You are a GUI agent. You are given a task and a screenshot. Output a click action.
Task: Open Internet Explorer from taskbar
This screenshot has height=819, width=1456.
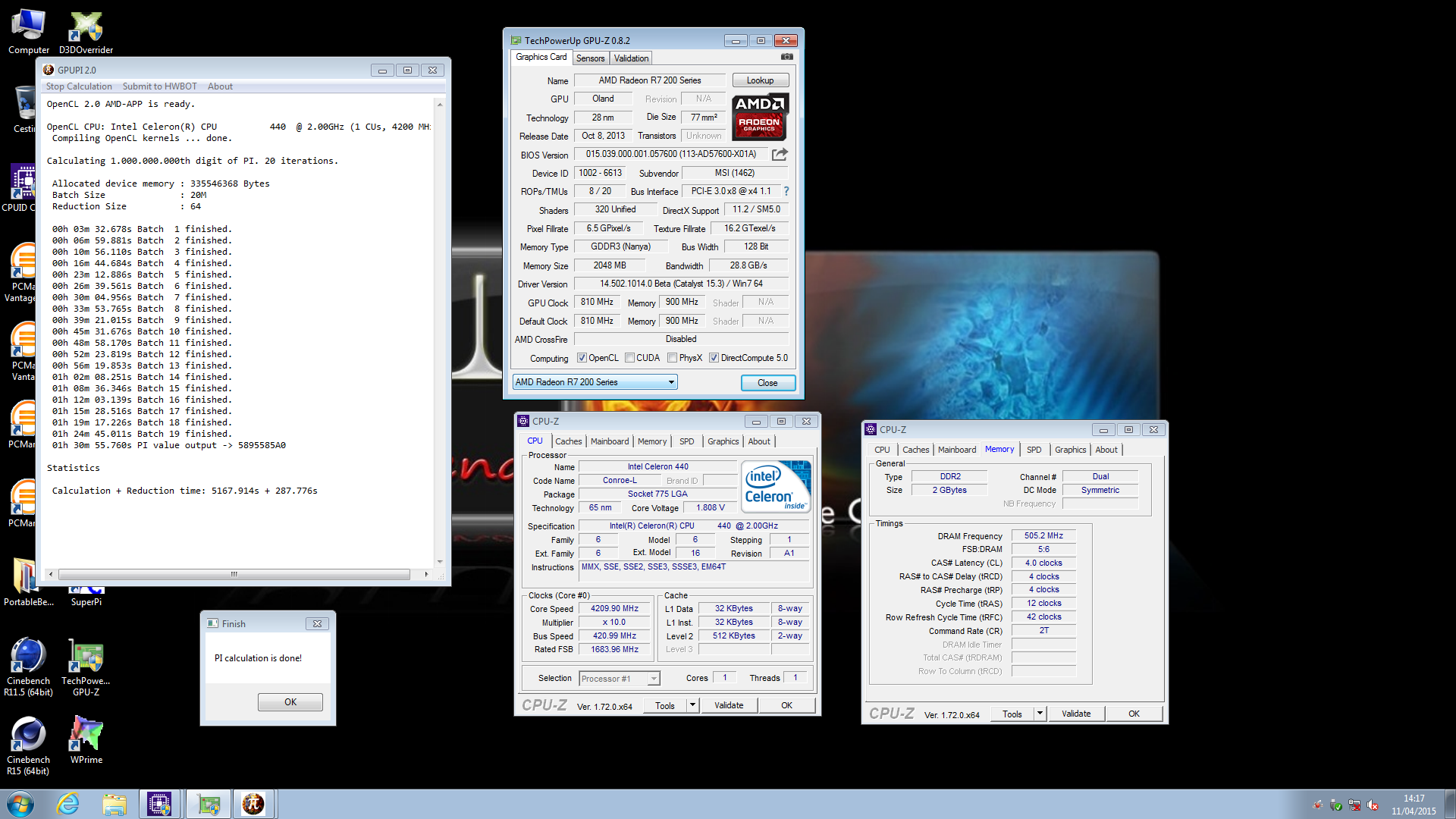[x=68, y=804]
